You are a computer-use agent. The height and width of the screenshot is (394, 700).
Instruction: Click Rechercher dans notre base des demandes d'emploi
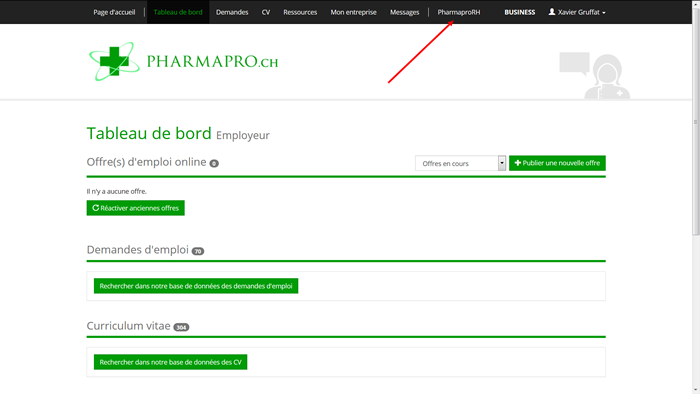(x=196, y=286)
